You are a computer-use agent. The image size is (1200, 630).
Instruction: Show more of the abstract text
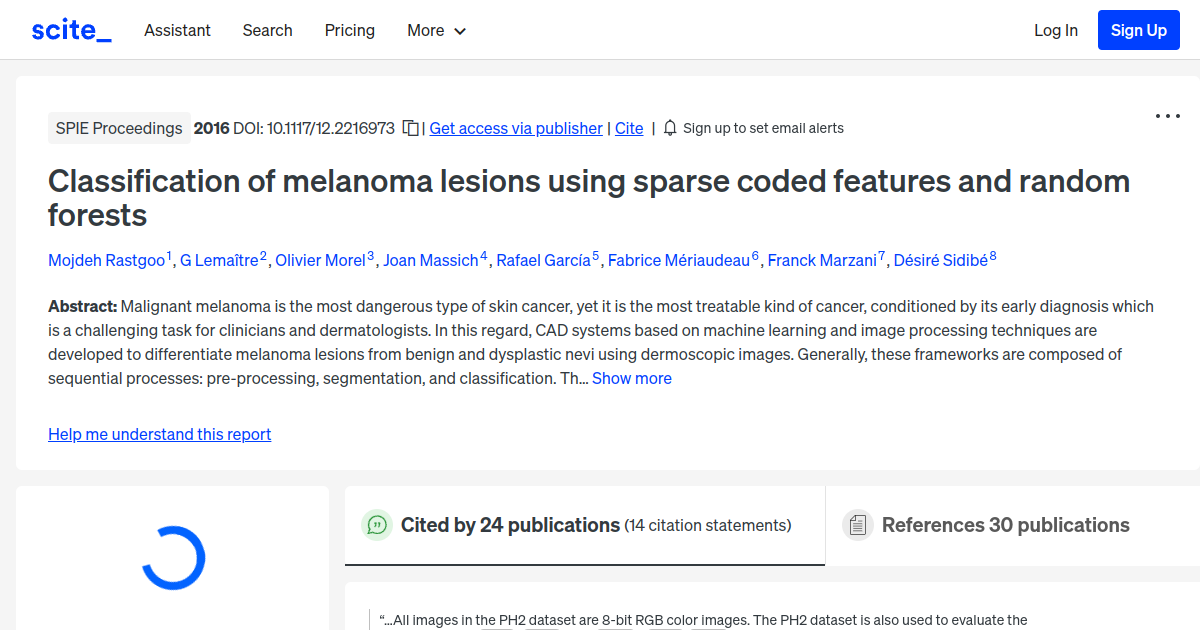(x=631, y=378)
